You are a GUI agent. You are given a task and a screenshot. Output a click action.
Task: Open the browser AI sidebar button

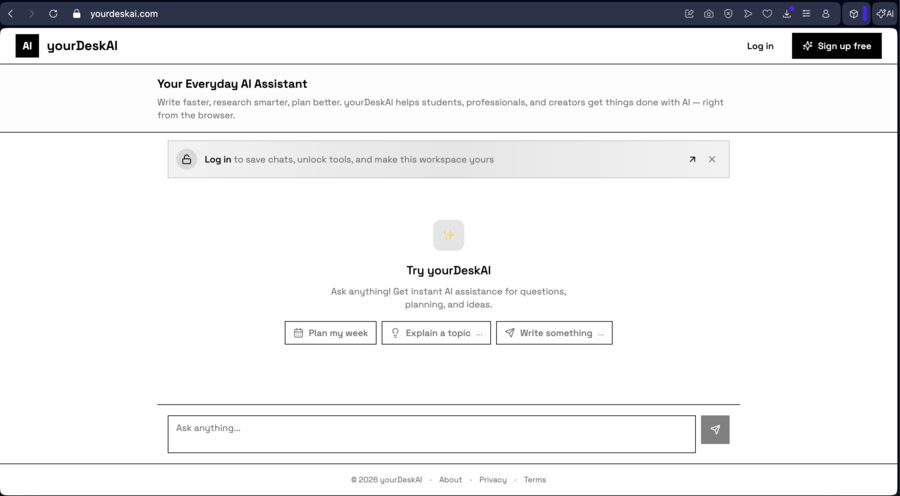point(885,14)
